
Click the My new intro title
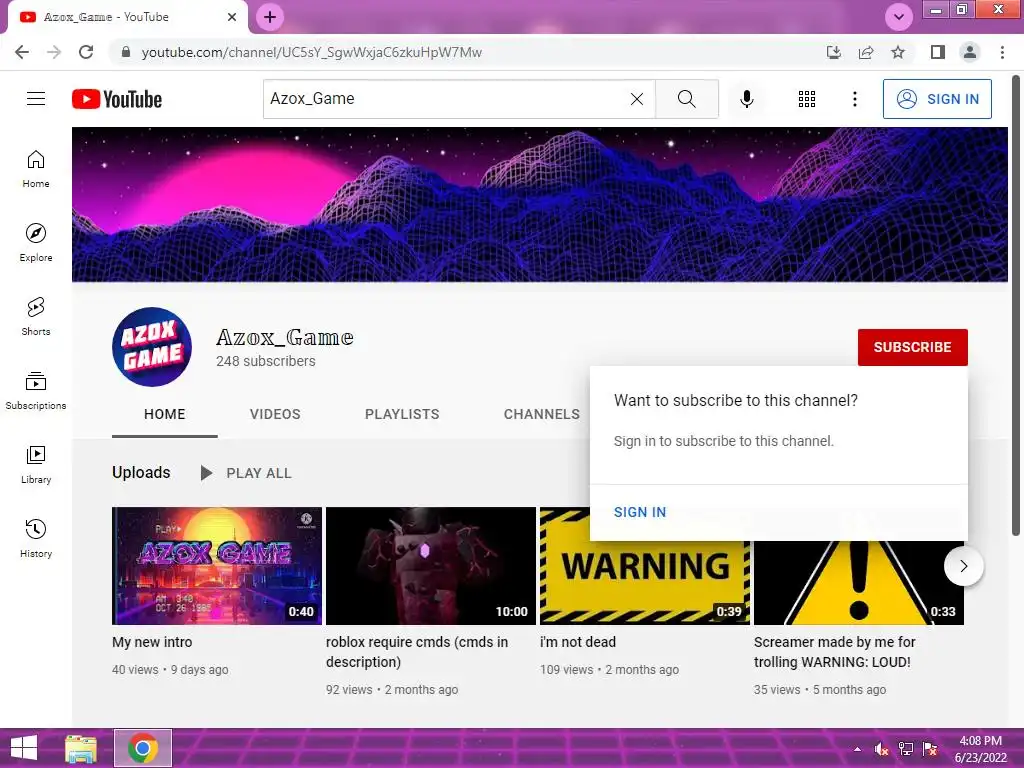click(152, 642)
